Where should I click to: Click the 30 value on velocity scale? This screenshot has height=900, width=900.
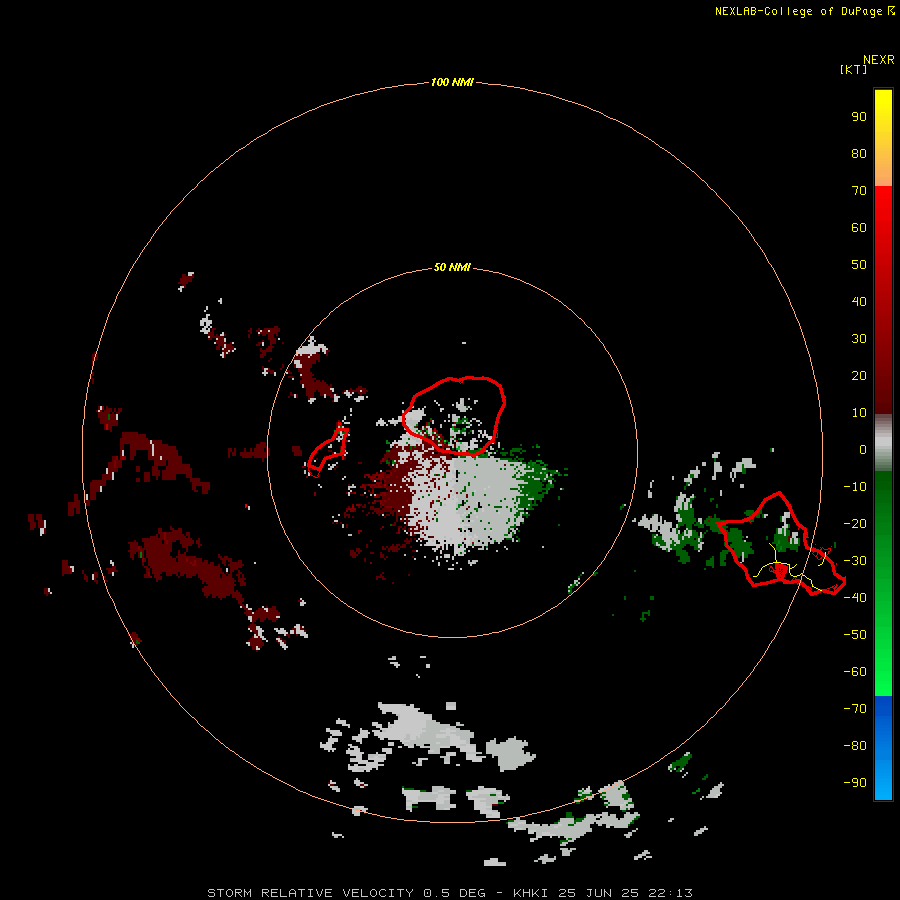[859, 339]
